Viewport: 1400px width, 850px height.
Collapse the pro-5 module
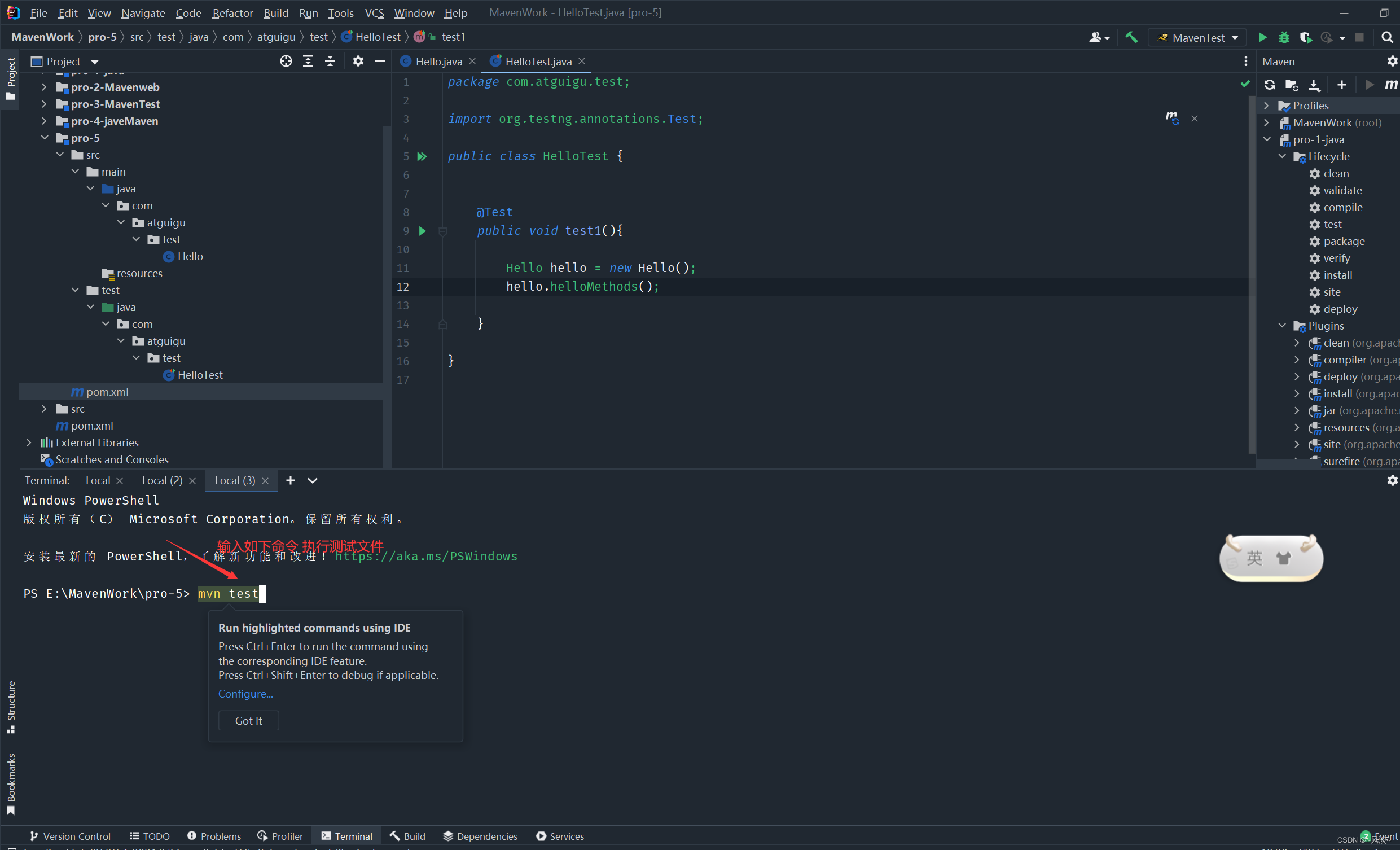(x=44, y=138)
